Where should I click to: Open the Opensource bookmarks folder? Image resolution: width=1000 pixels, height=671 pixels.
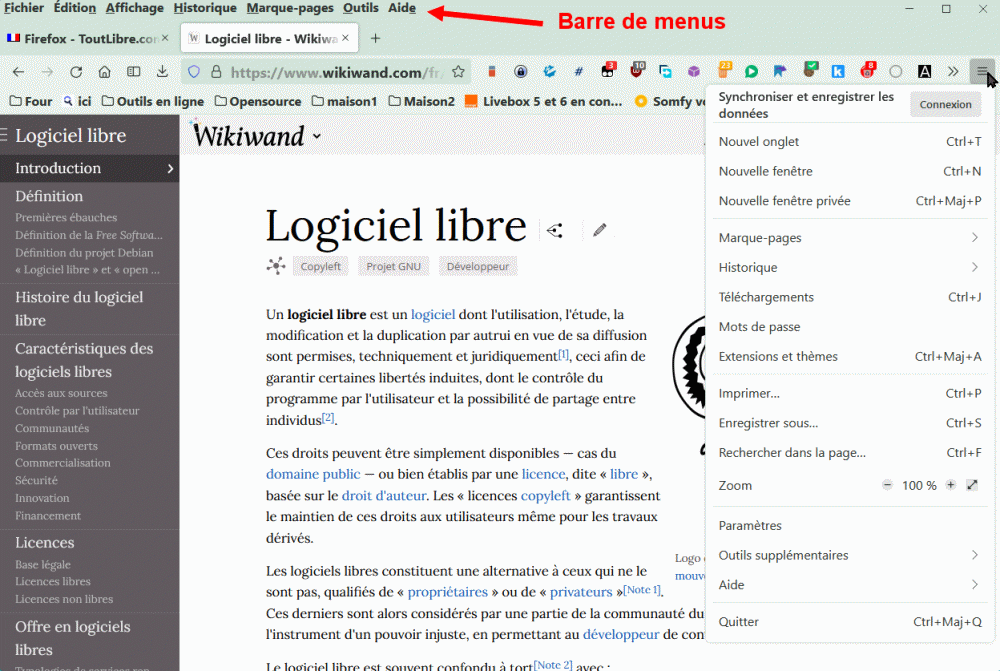[x=258, y=101]
